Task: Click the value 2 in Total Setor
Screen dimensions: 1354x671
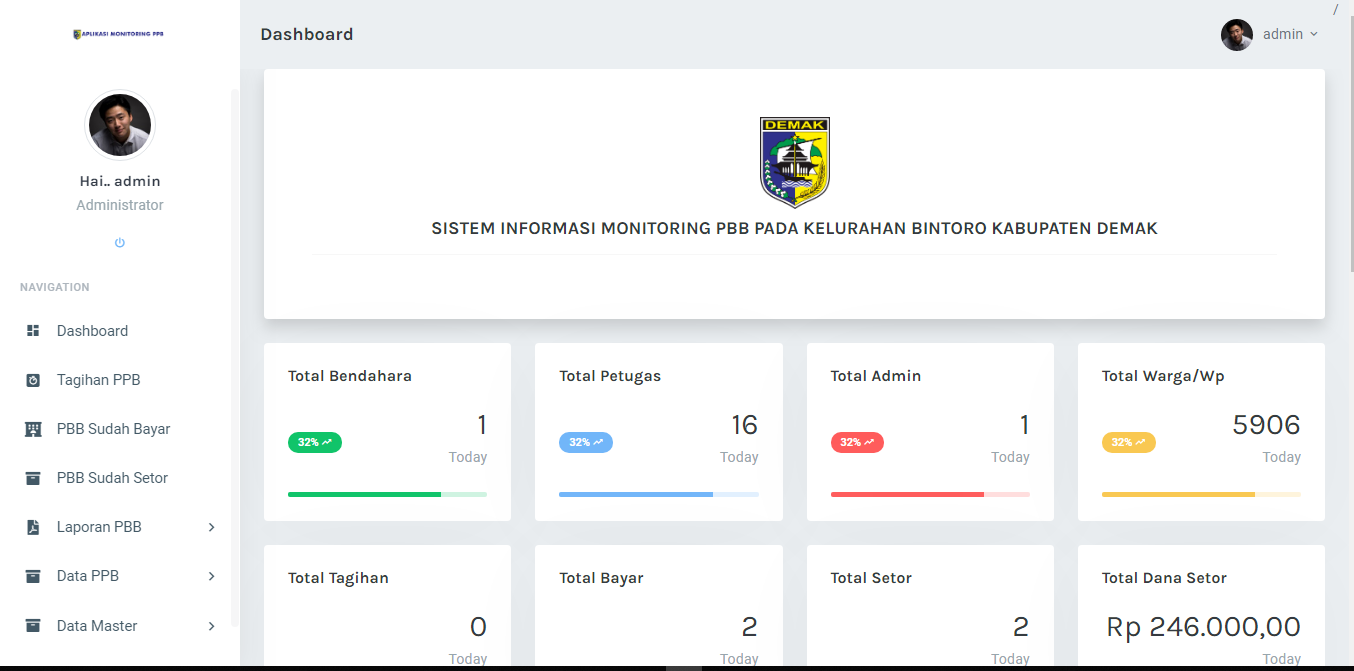Action: click(x=1021, y=627)
